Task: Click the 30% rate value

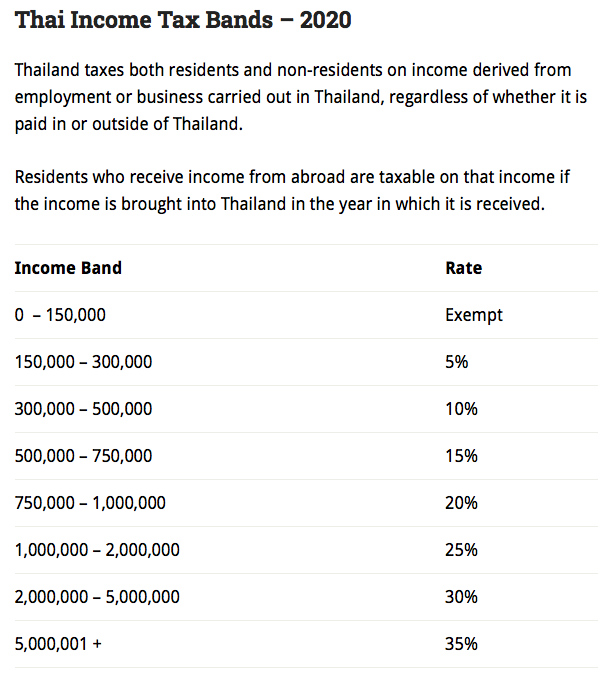Action: (461, 597)
